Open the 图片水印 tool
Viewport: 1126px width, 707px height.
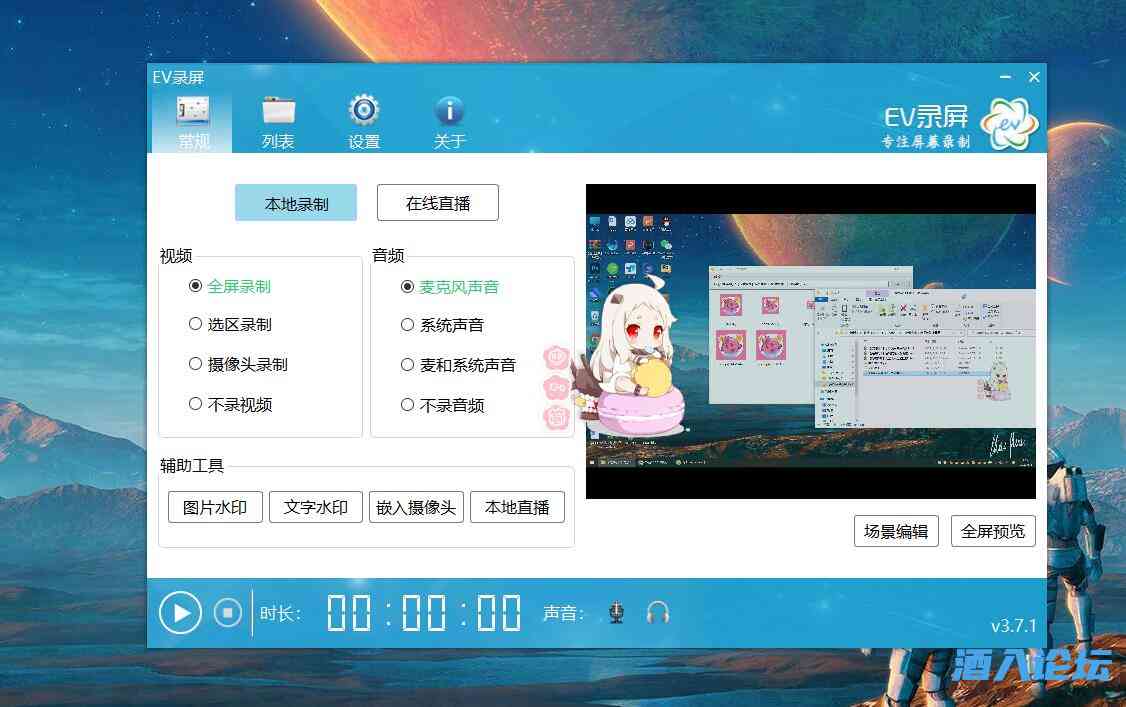[215, 507]
